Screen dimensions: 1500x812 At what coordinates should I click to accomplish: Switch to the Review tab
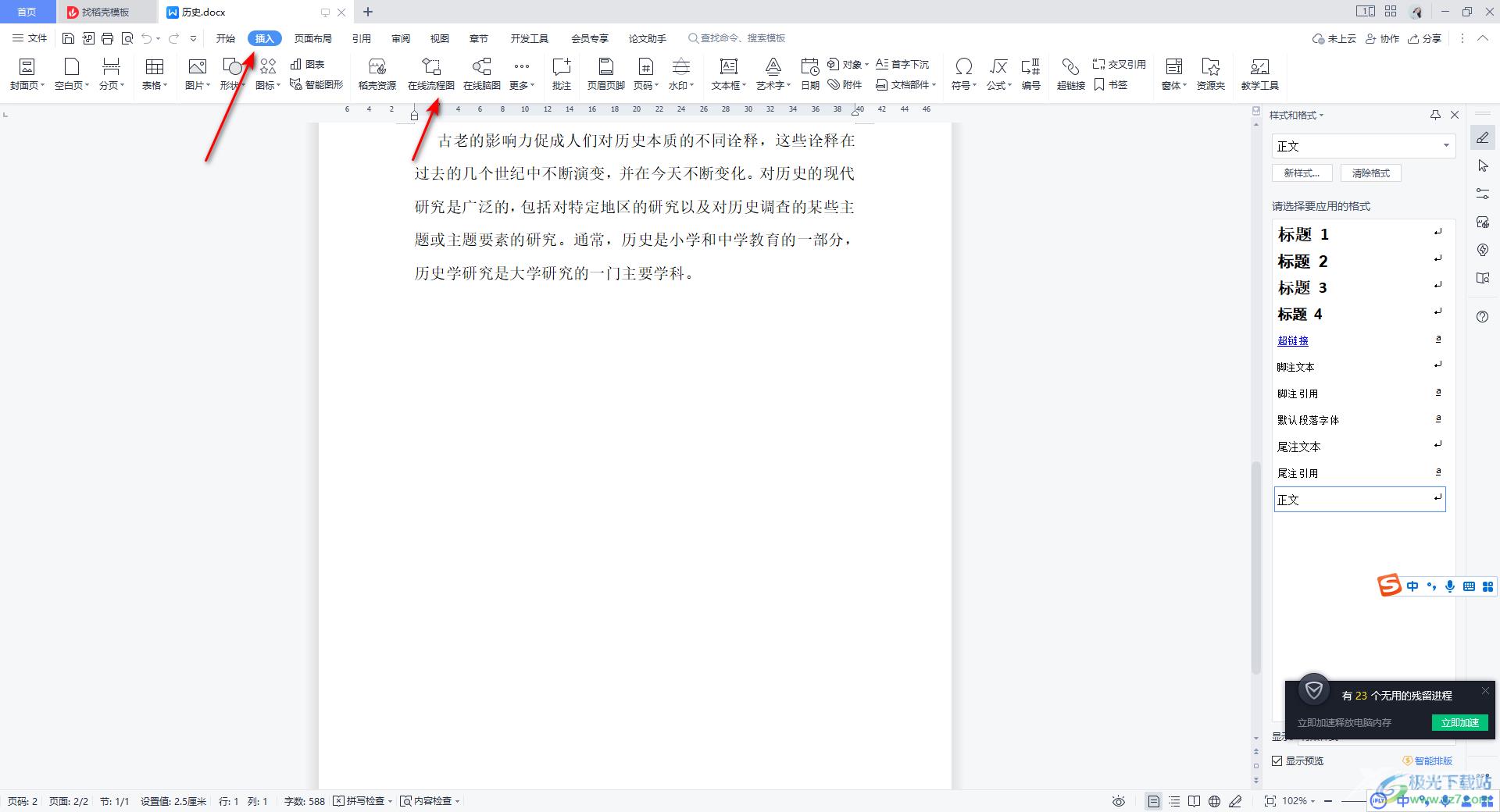(x=401, y=38)
